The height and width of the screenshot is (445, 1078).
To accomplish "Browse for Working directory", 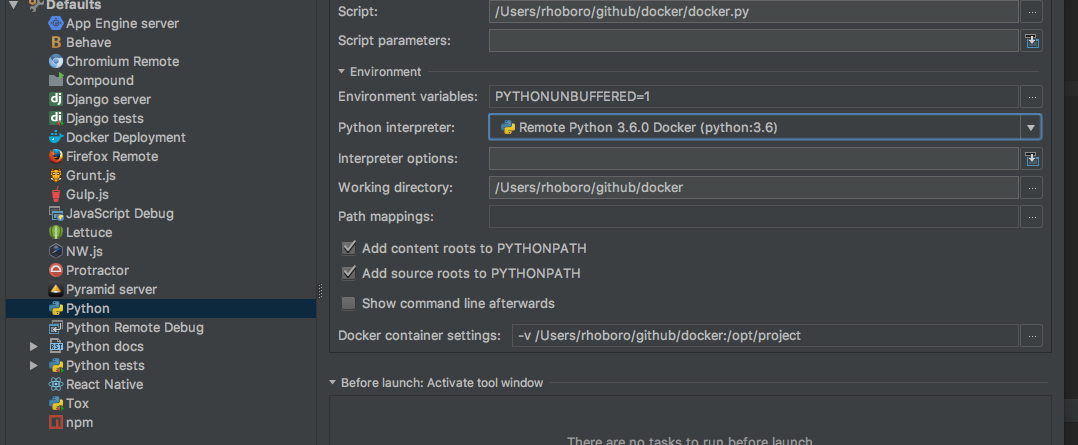I will click(x=1031, y=187).
